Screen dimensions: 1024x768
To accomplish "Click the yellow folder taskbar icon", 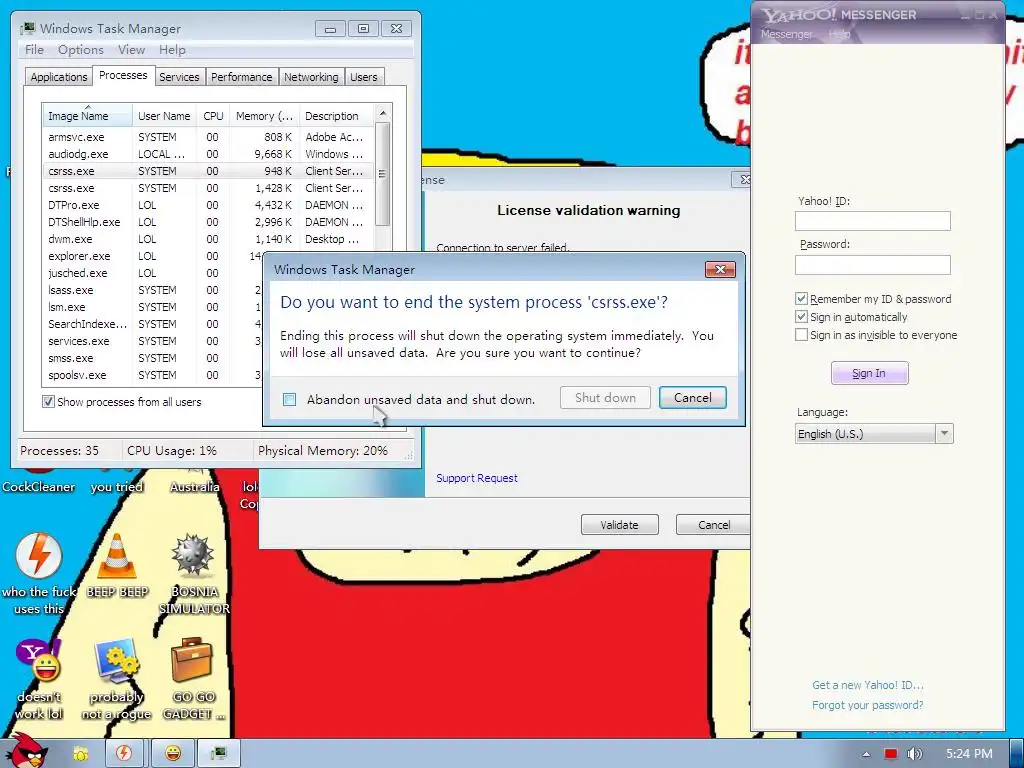I will tap(80, 753).
